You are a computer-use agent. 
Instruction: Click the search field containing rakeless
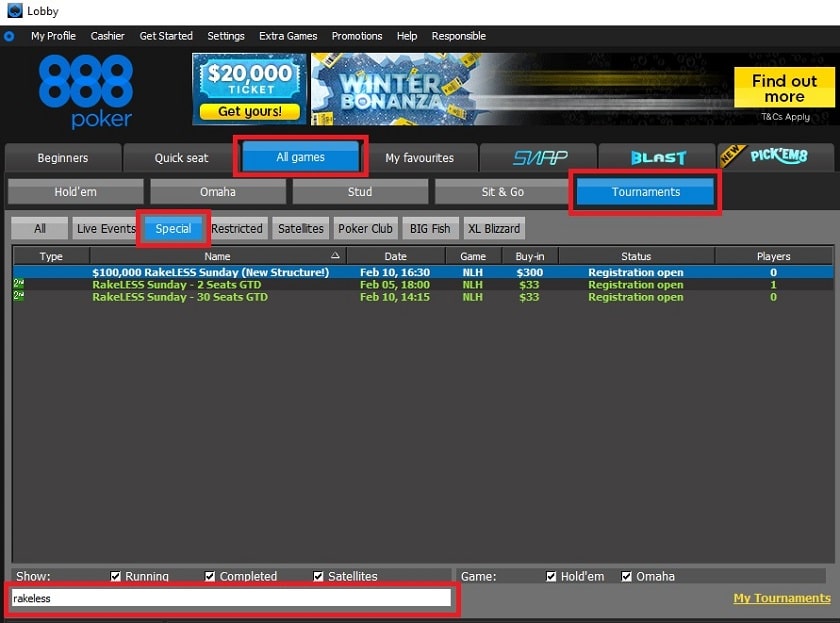click(x=231, y=598)
